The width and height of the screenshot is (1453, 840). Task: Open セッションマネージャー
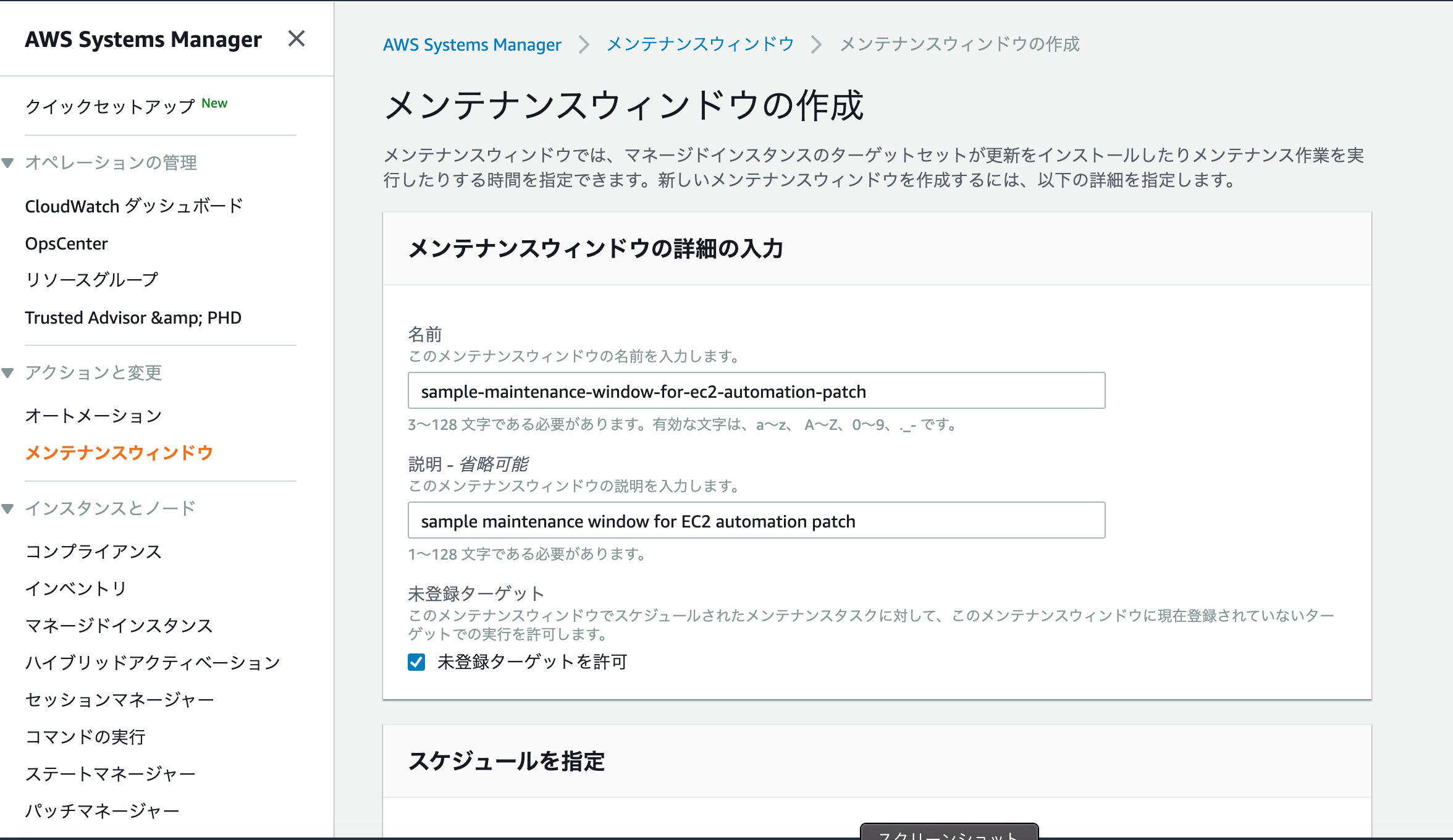click(x=119, y=700)
